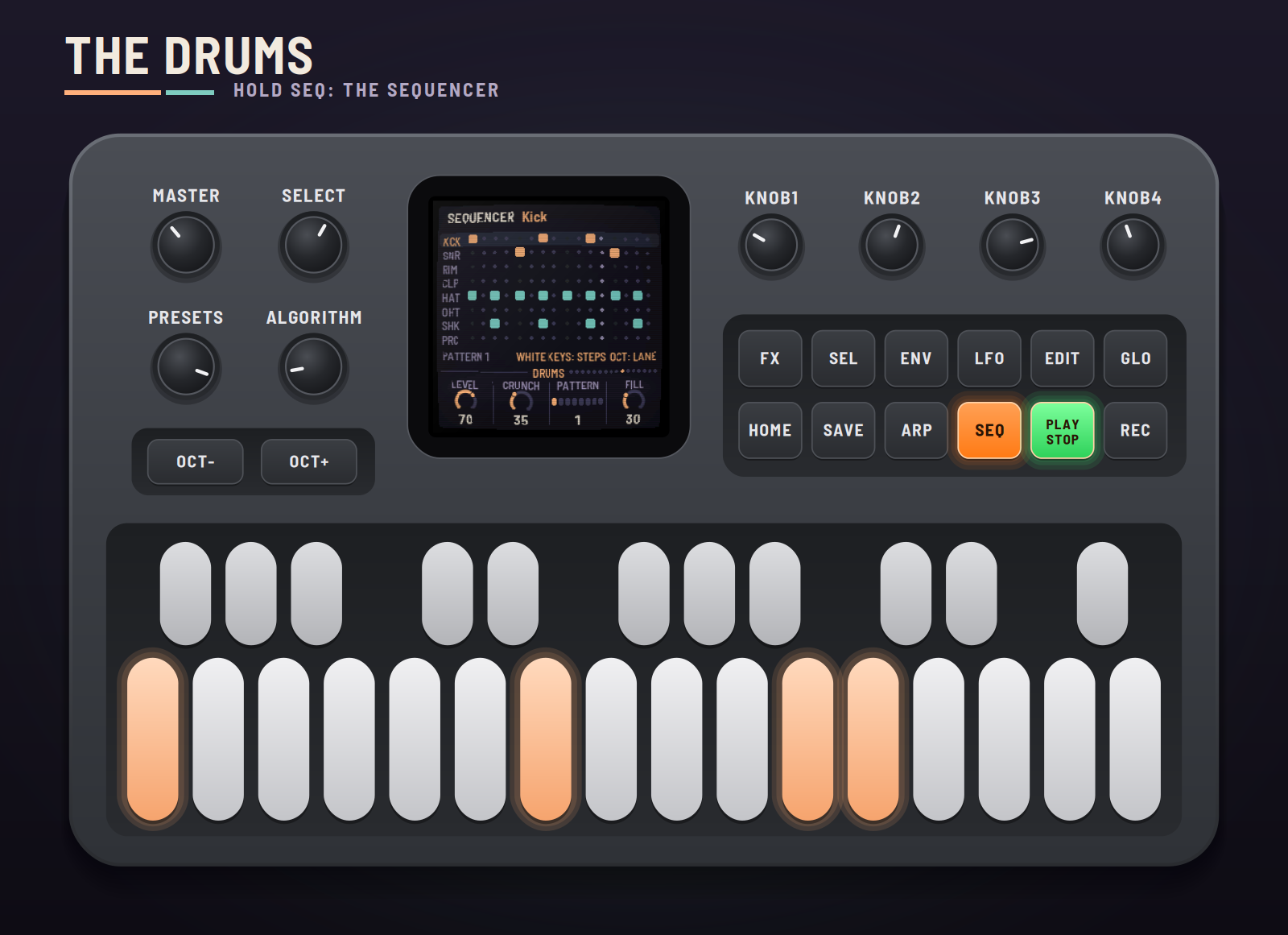
Task: Click the PATTERN 1 text on display
Action: pos(466,356)
